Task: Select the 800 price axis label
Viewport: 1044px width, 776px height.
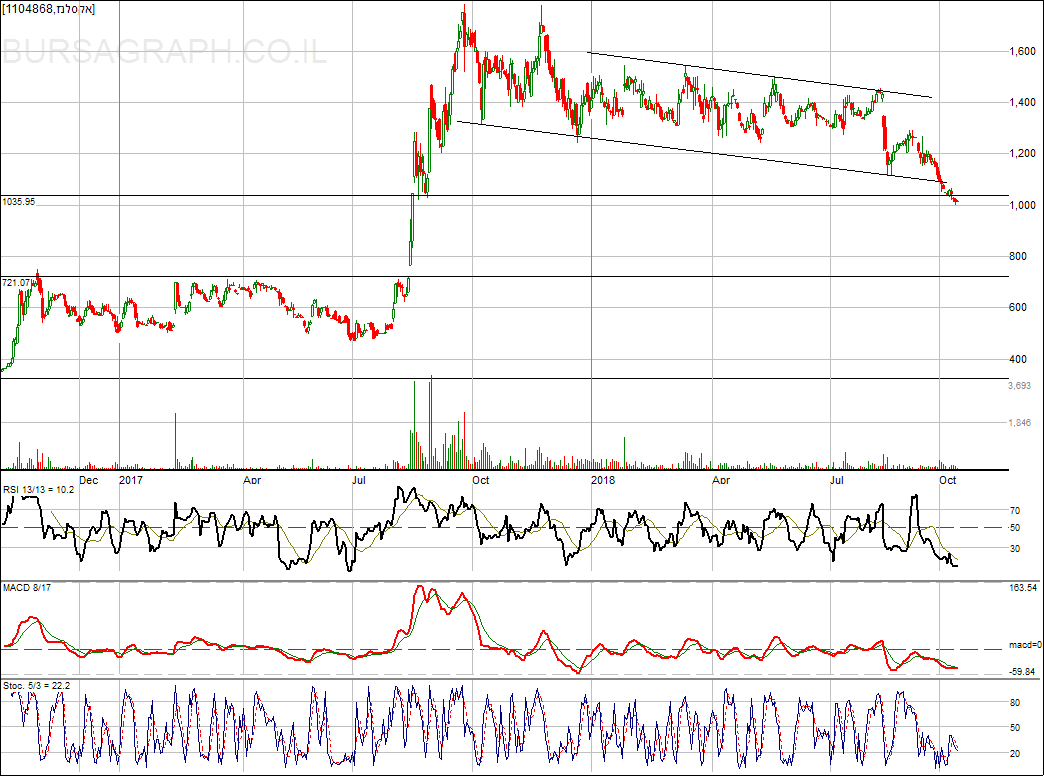Action: tap(1018, 256)
